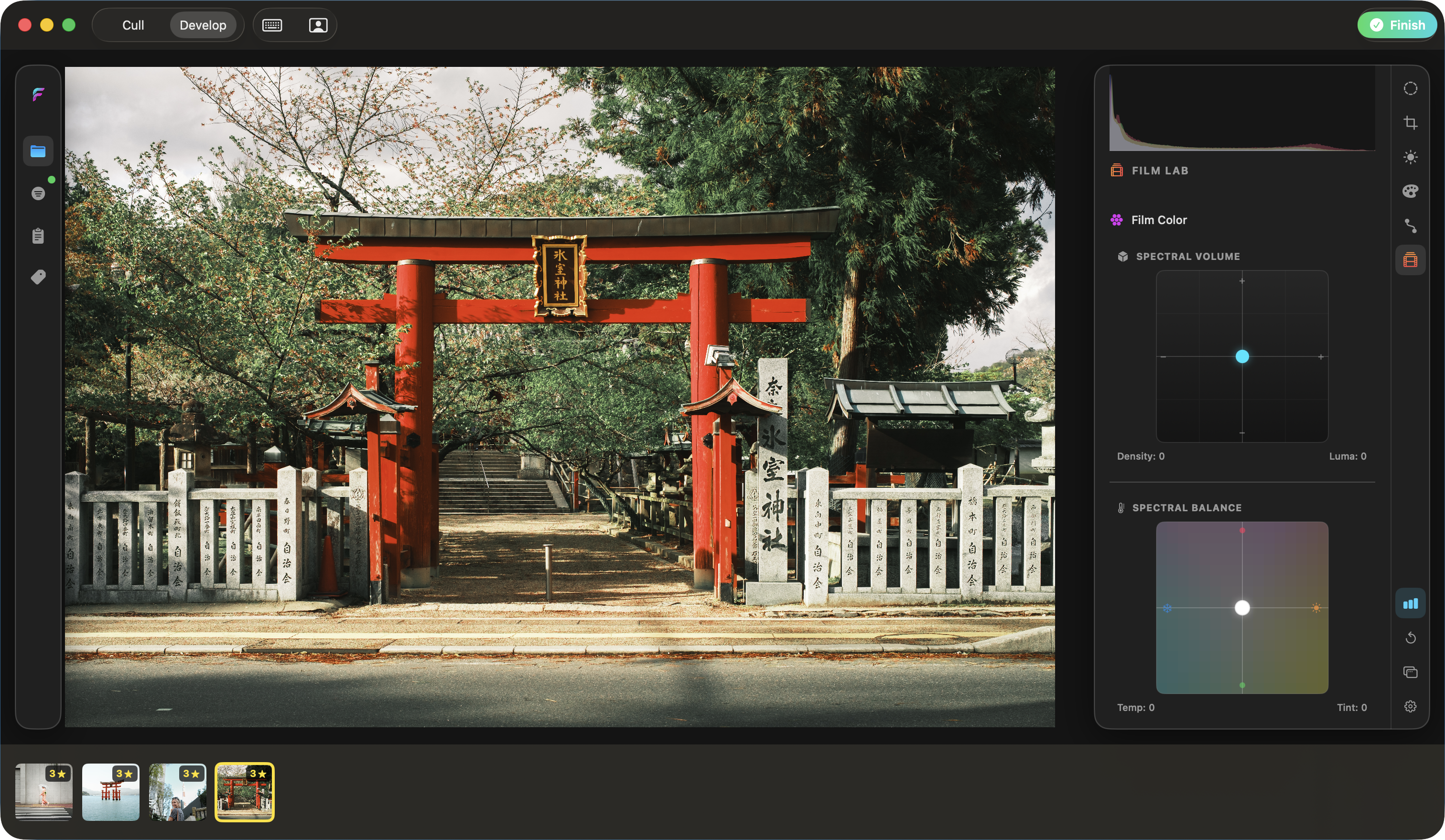Switch to the Cull tab
1445x840 pixels.
tap(133, 25)
